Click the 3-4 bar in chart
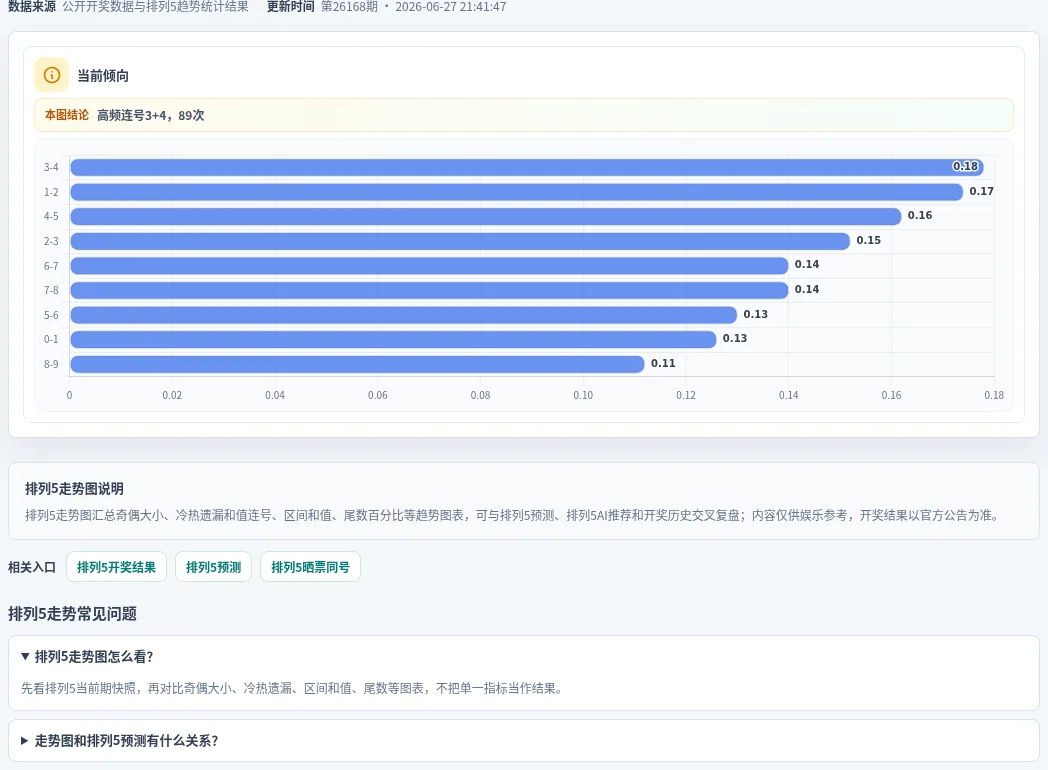 (x=527, y=167)
